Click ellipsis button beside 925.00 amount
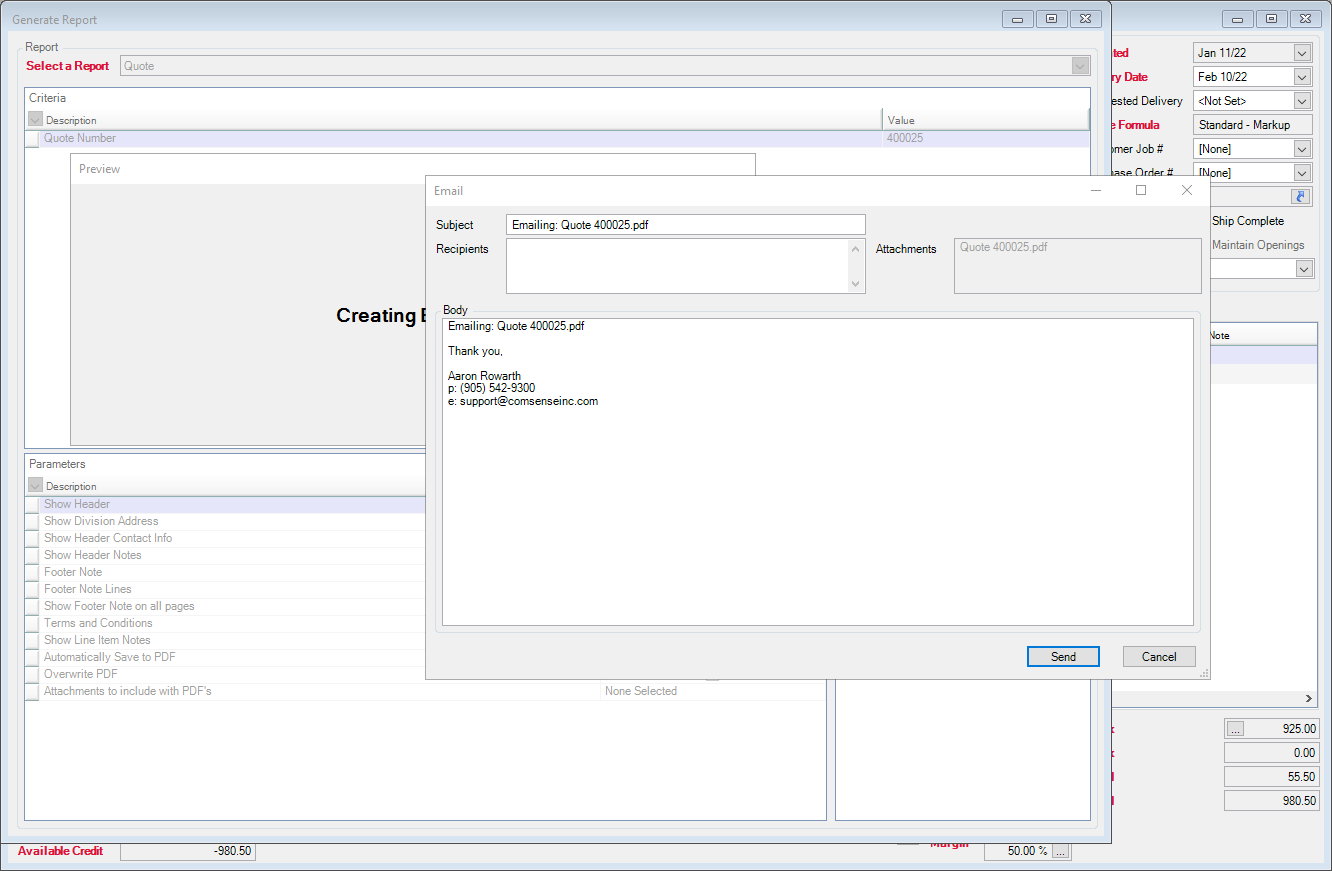The height and width of the screenshot is (871, 1332). 1235,729
